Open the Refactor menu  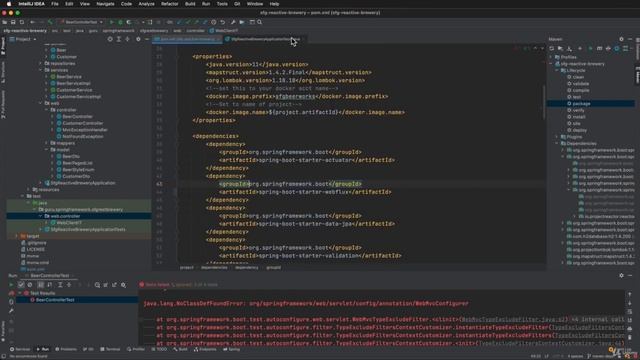pyautogui.click(x=169, y=4)
